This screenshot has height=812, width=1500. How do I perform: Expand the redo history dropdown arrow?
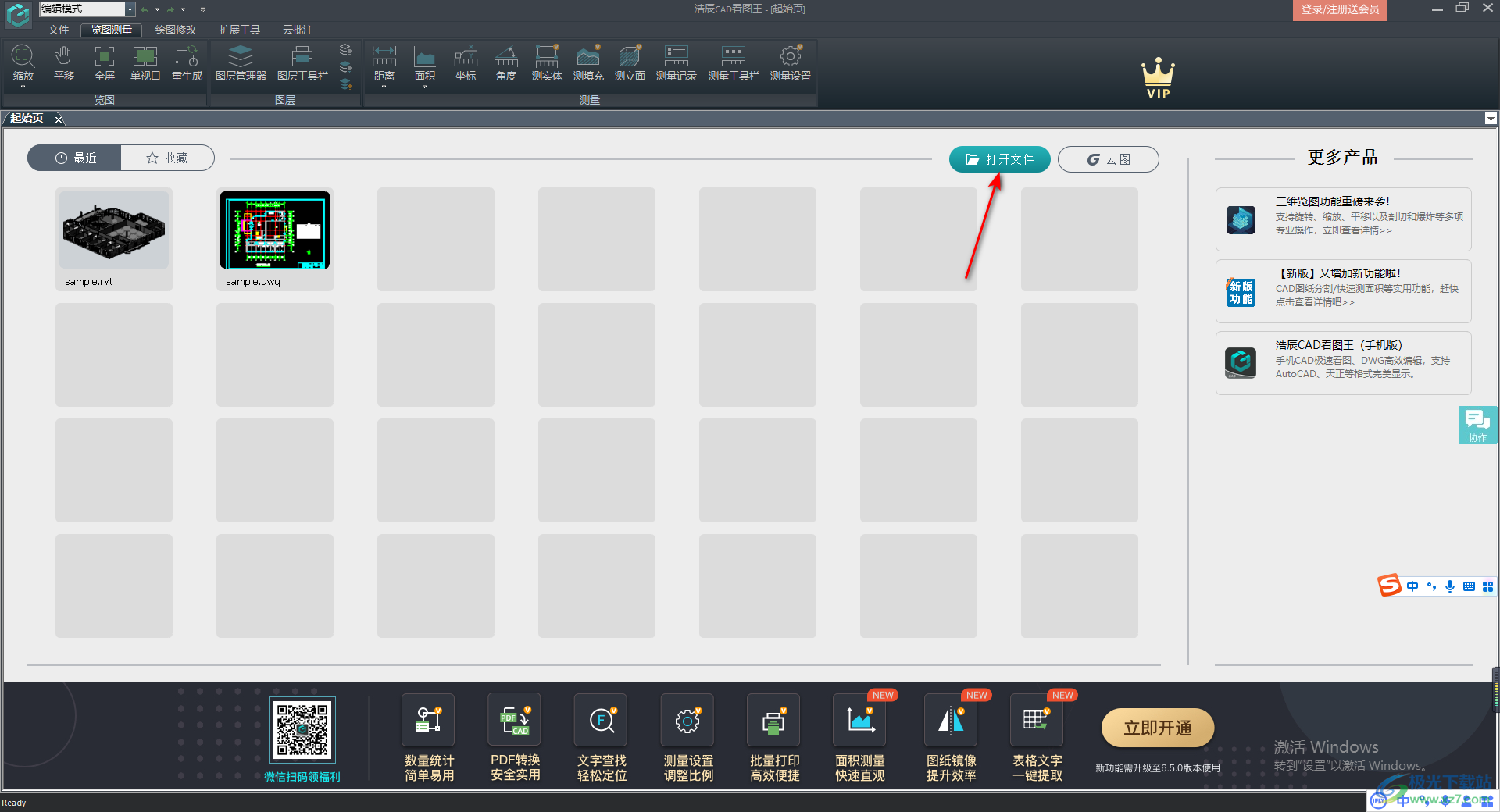click(x=183, y=9)
